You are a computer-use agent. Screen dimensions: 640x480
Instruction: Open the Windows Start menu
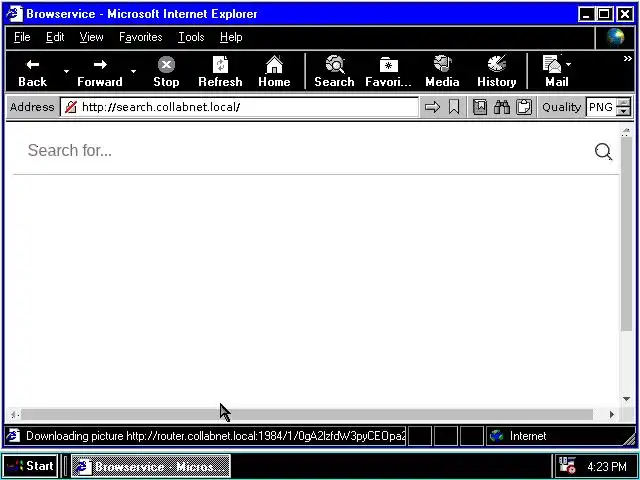[x=30, y=466]
